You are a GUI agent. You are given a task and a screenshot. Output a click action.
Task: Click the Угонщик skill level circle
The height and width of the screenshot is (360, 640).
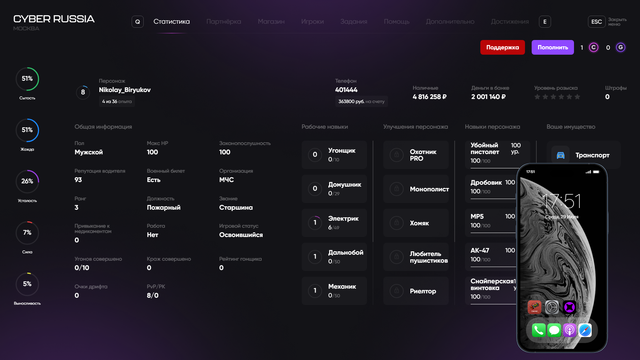315,154
